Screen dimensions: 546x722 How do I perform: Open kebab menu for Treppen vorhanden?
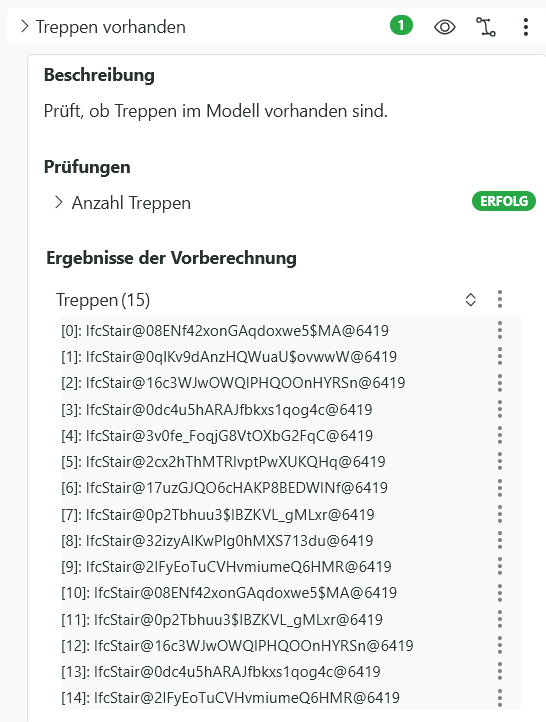[526, 27]
